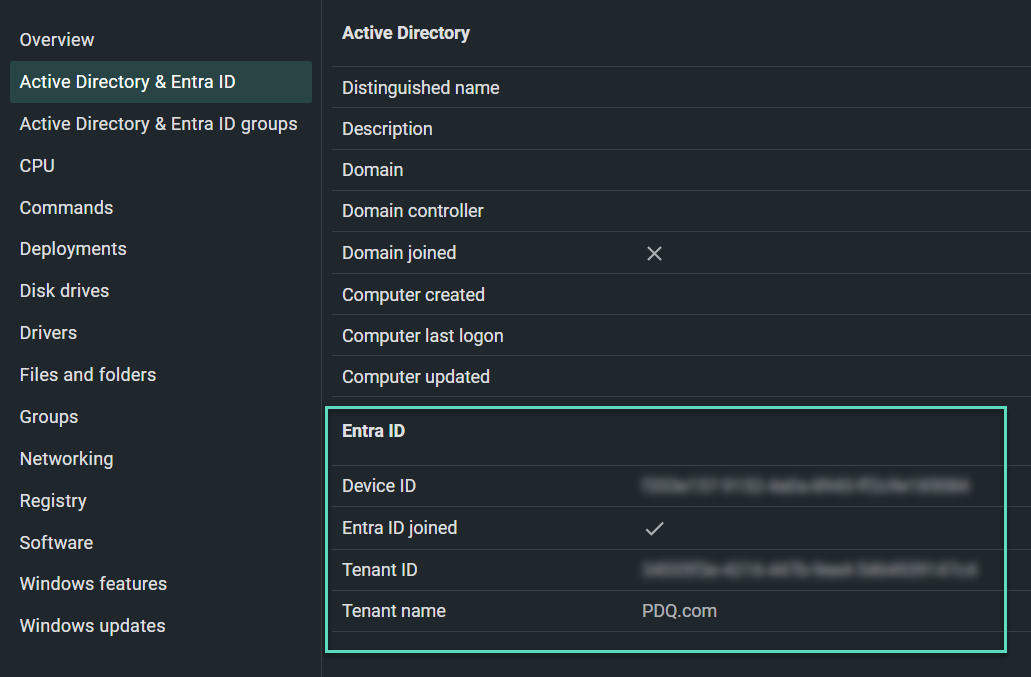
Task: Select Active Directory & Entra ID menu item
Action: (161, 82)
